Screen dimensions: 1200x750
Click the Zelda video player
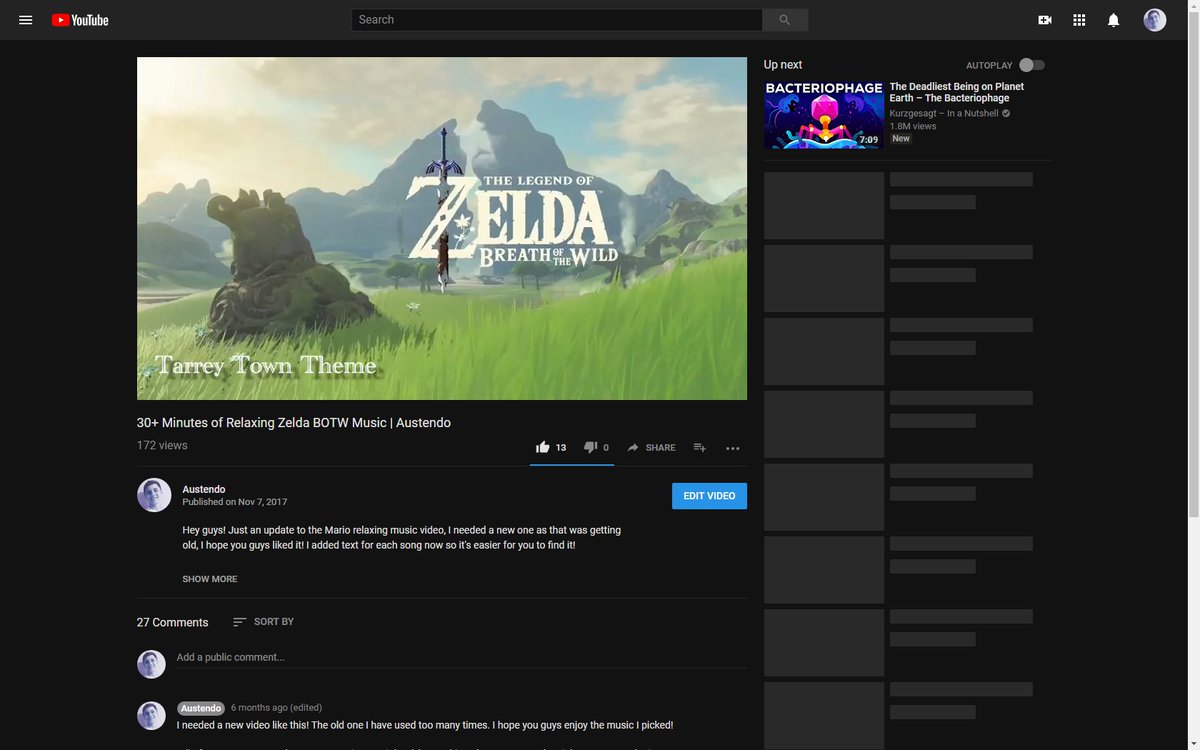(442, 228)
